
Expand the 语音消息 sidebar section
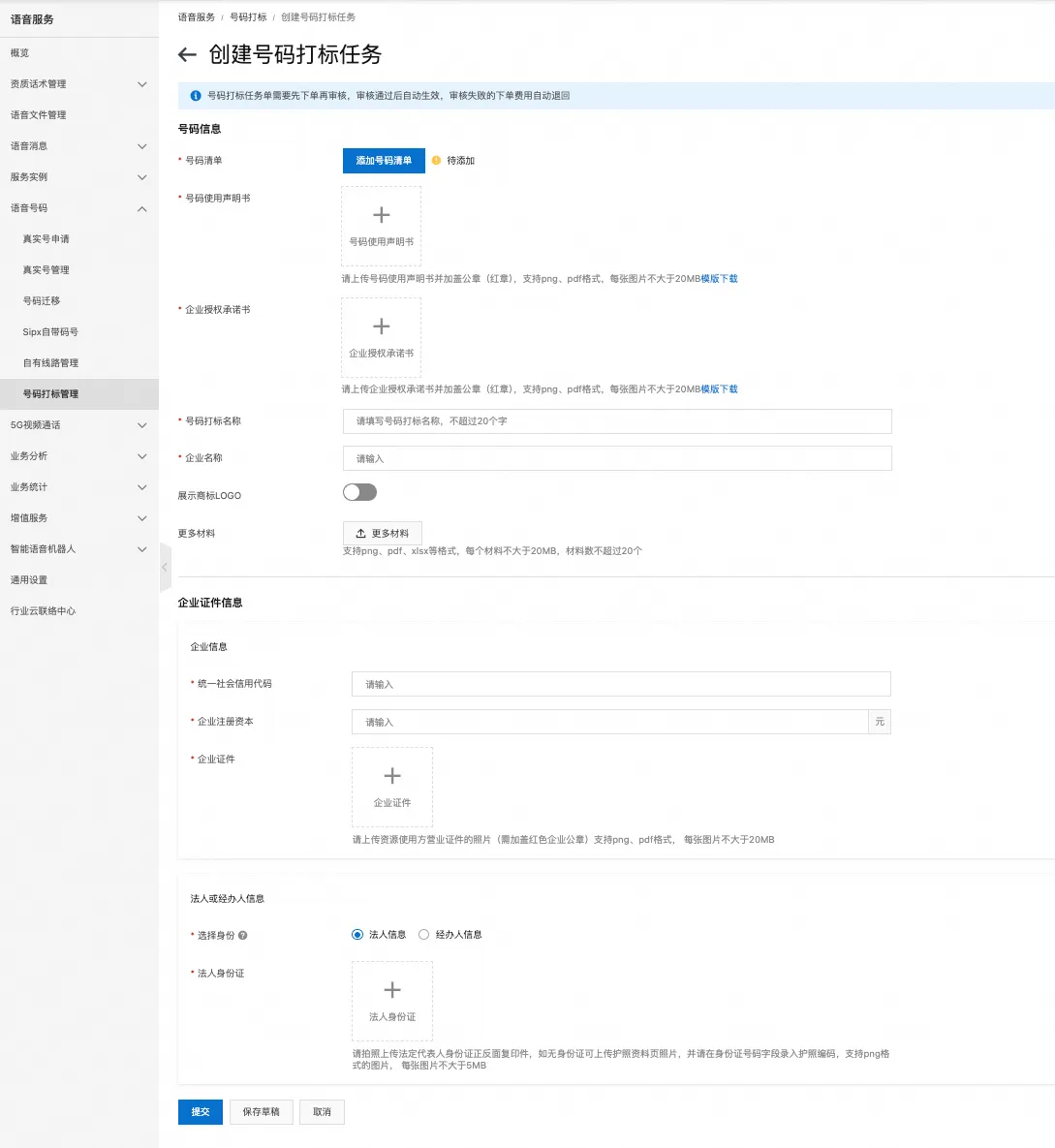pyautogui.click(x=142, y=146)
